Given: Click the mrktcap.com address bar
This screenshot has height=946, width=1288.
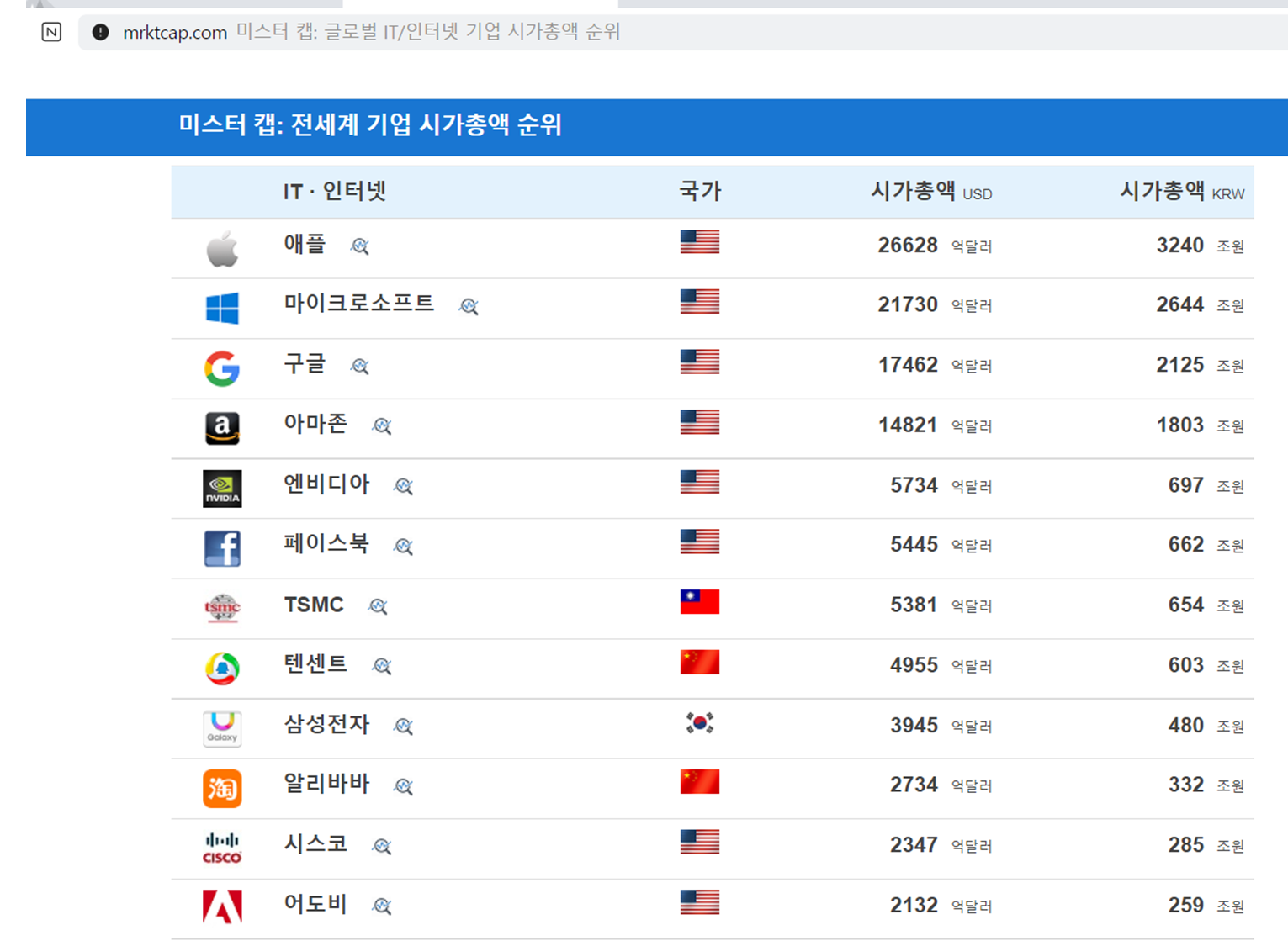Looking at the screenshot, I should (x=683, y=33).
